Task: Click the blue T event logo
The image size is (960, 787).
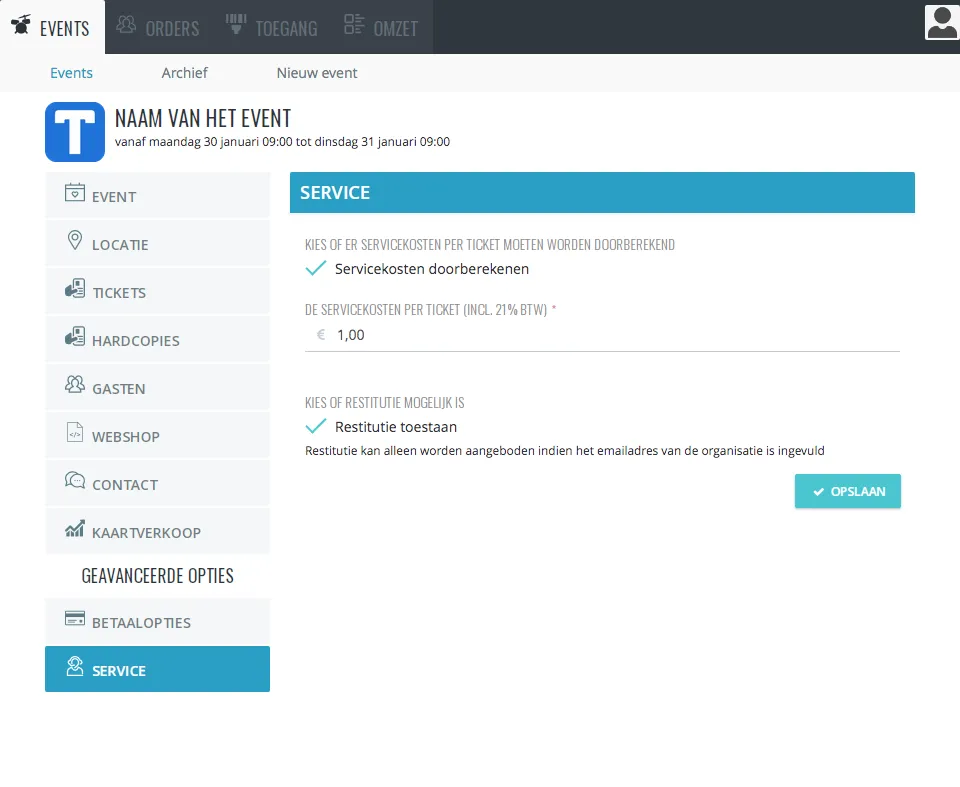Action: 75,132
